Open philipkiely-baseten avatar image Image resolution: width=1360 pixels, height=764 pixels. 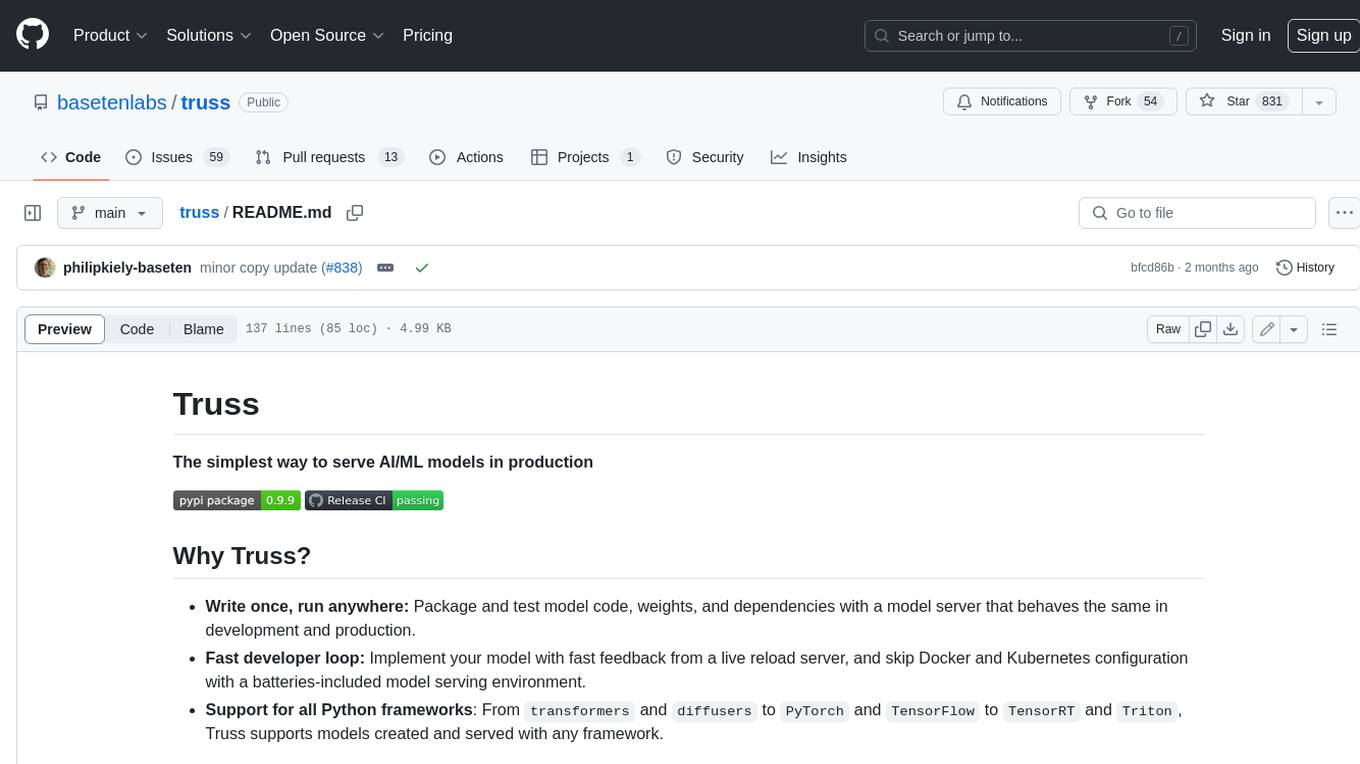[x=45, y=268]
